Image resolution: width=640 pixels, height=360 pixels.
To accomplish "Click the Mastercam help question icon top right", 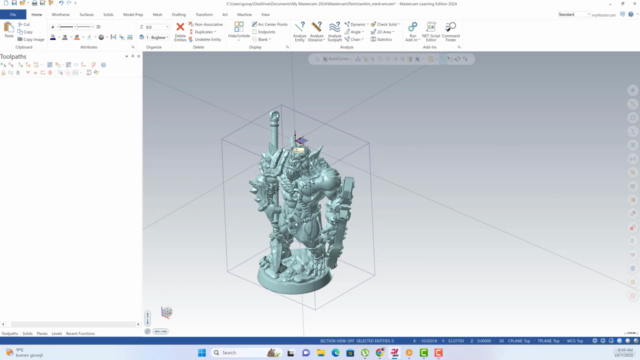I will tap(631, 14).
